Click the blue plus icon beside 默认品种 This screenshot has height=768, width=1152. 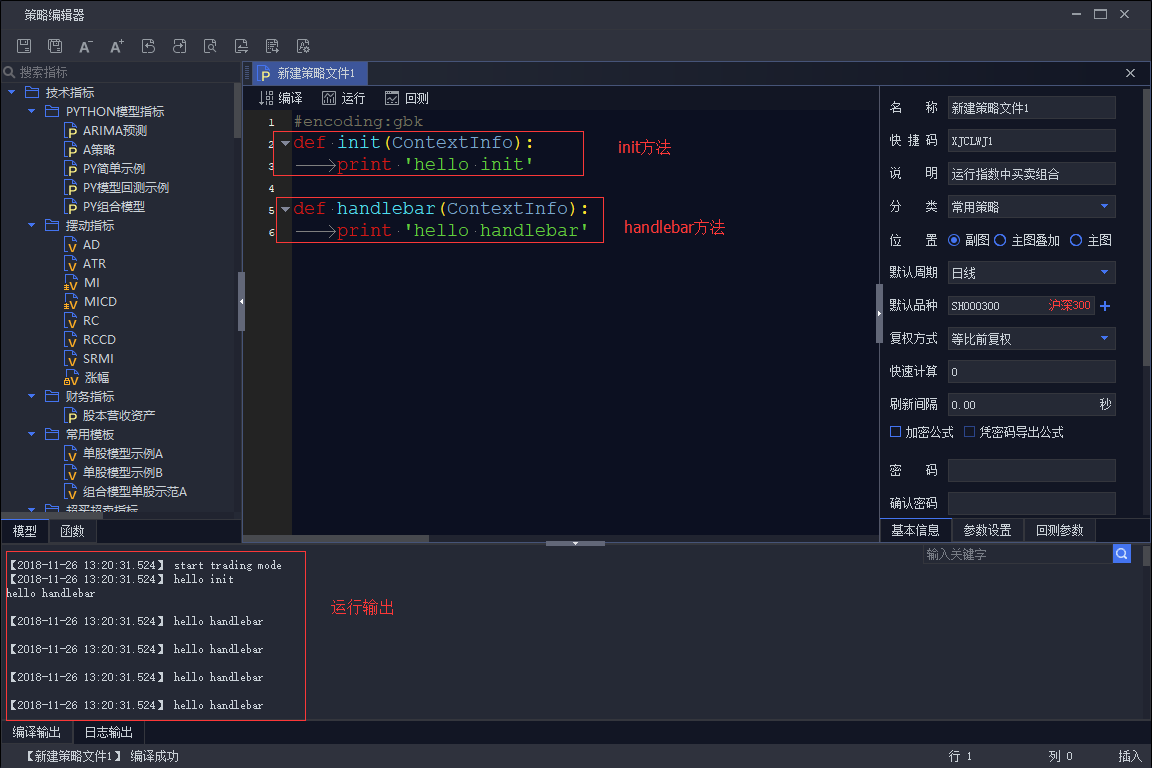(1105, 306)
